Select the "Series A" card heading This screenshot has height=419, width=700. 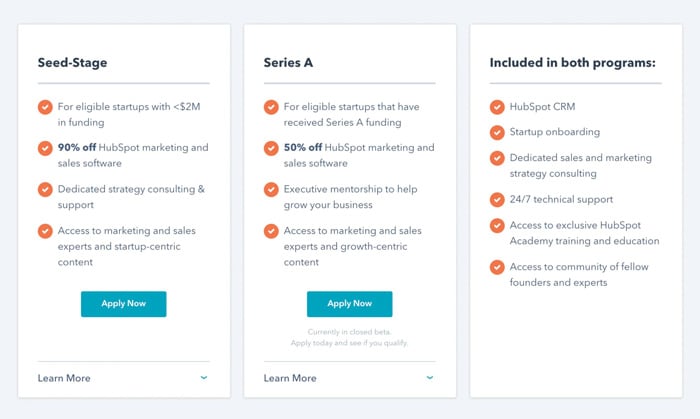pos(289,63)
